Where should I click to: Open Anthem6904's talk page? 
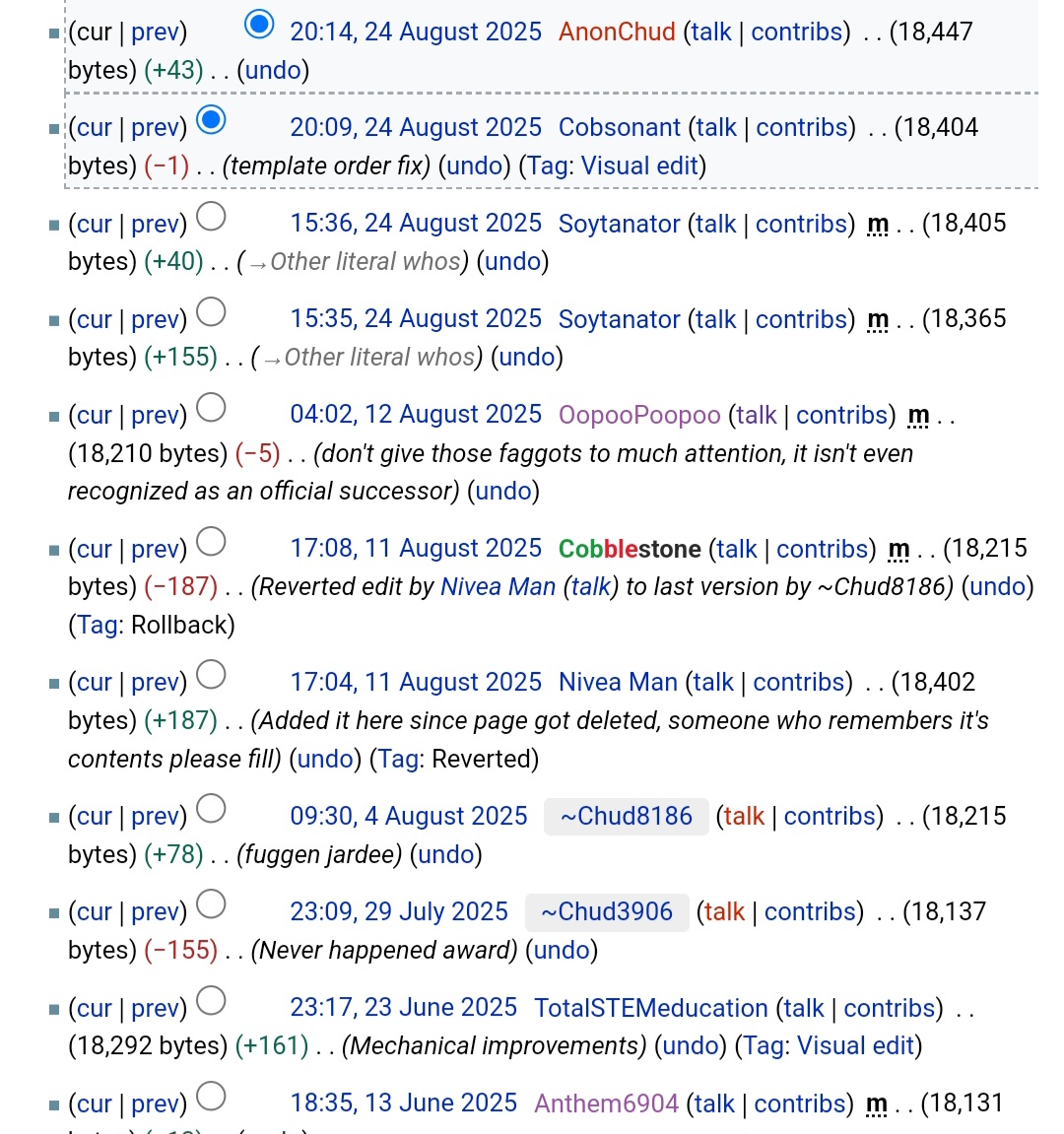click(714, 1103)
